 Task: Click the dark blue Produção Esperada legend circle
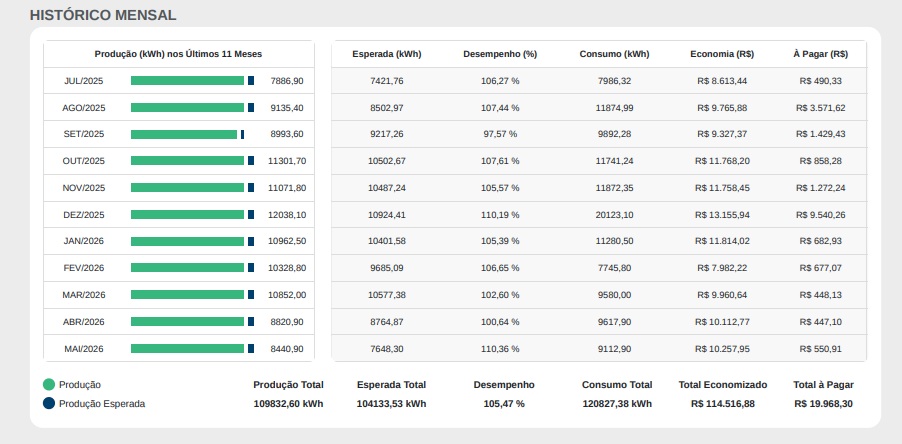tap(49, 404)
